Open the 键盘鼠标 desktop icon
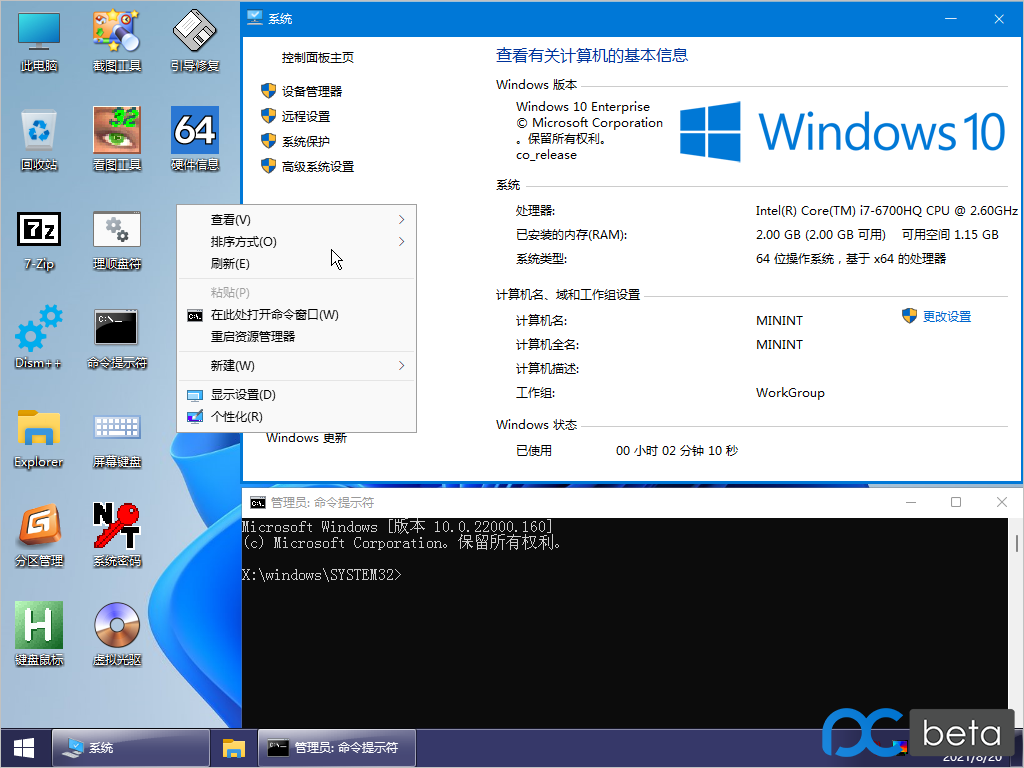 click(x=39, y=635)
